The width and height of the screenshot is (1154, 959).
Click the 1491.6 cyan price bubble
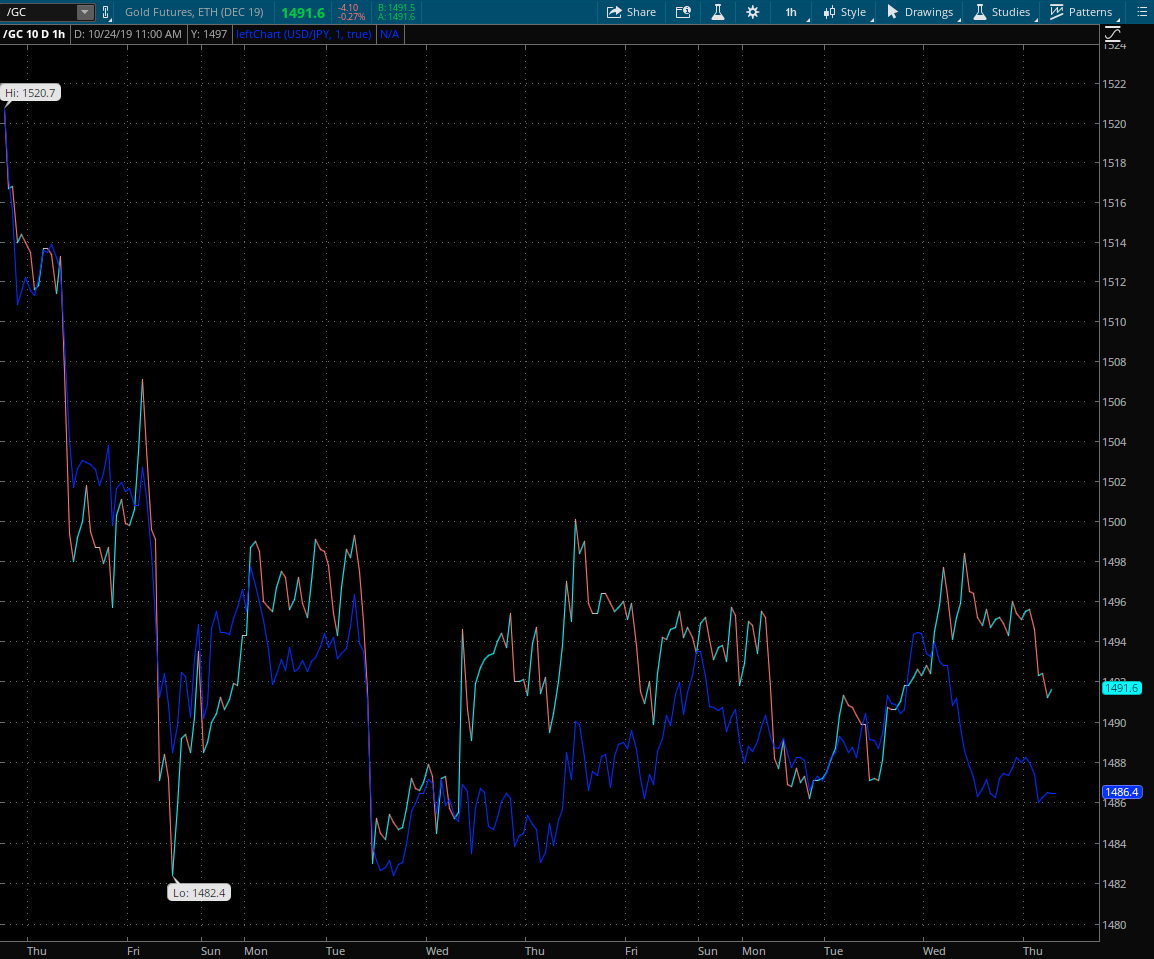click(1122, 688)
